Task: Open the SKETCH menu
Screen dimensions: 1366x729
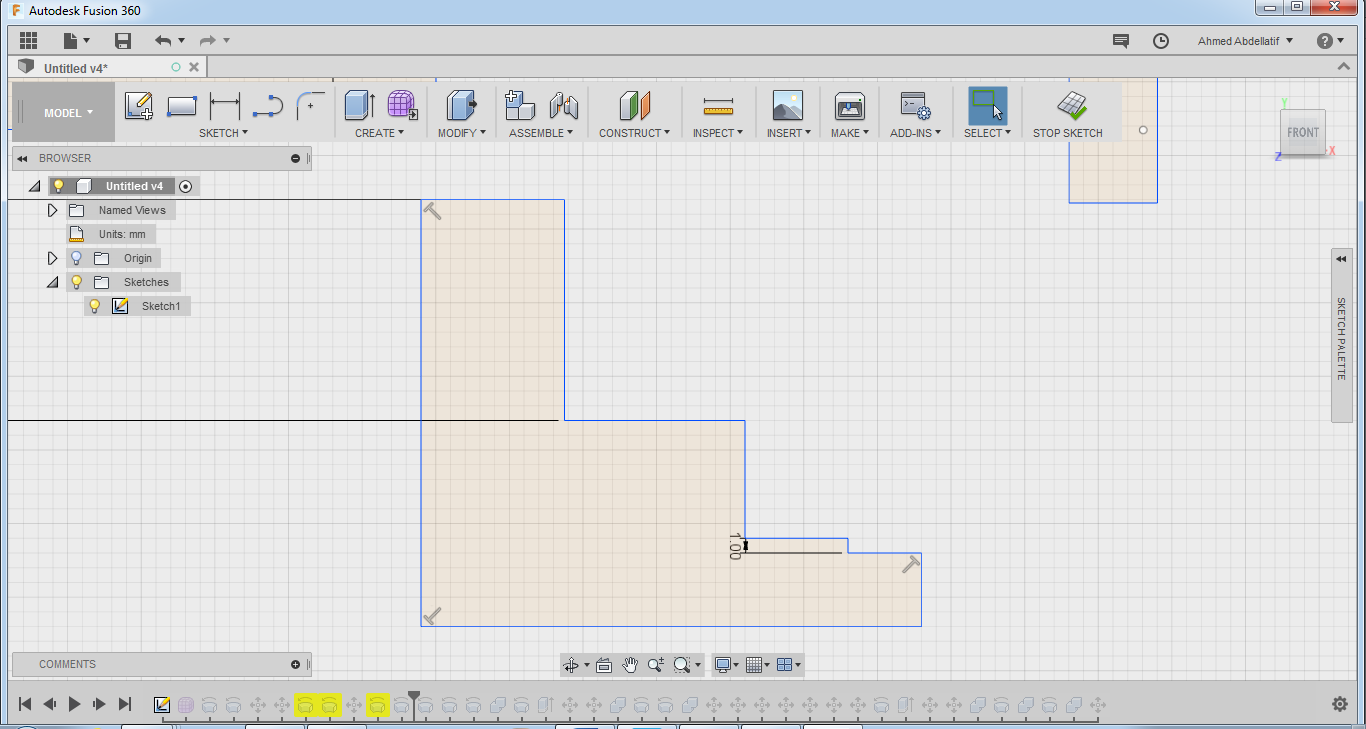Action: pyautogui.click(x=223, y=133)
